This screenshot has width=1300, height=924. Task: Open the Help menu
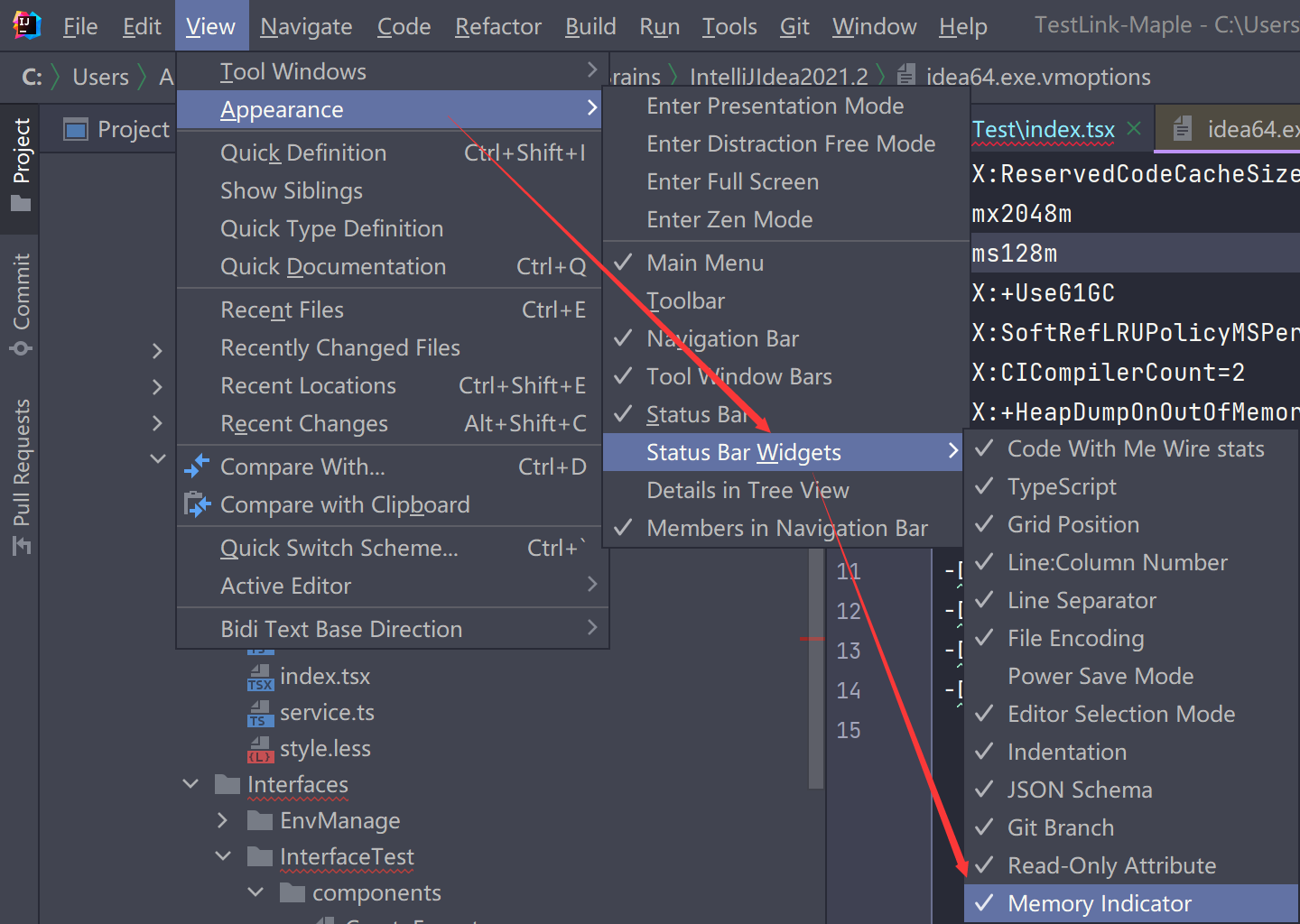coord(963,26)
